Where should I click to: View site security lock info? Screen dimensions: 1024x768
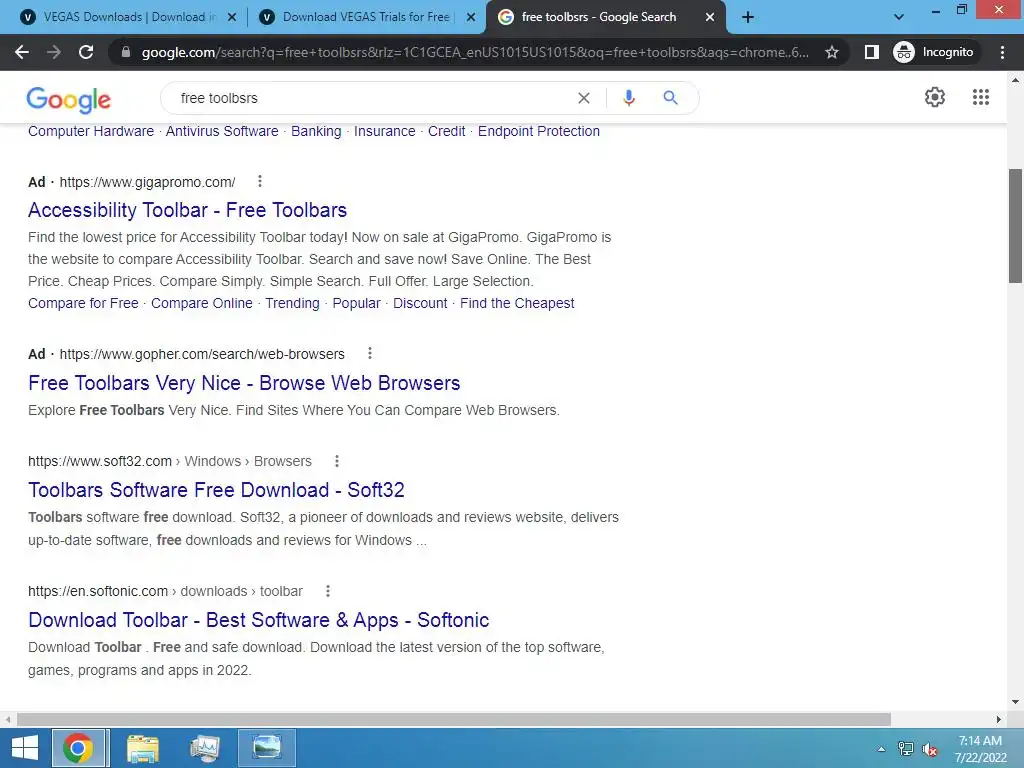pyautogui.click(x=126, y=52)
